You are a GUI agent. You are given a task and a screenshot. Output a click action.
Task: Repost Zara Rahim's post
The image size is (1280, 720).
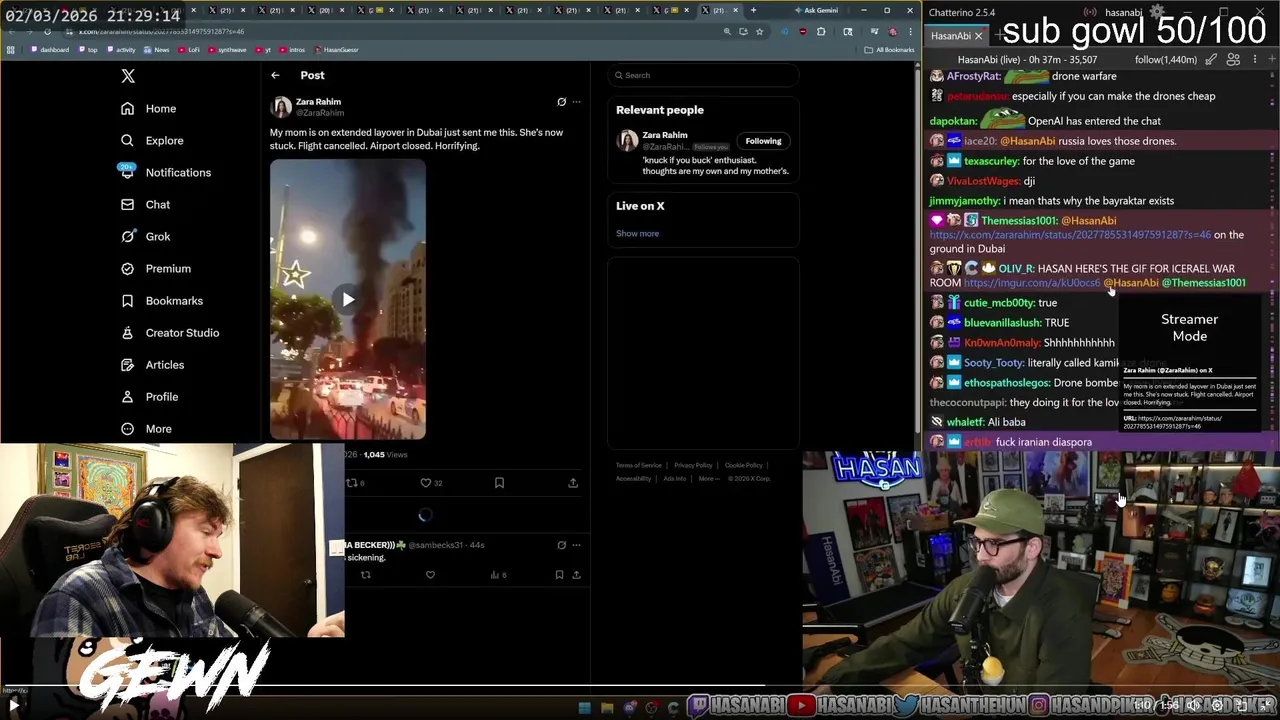tap(354, 483)
